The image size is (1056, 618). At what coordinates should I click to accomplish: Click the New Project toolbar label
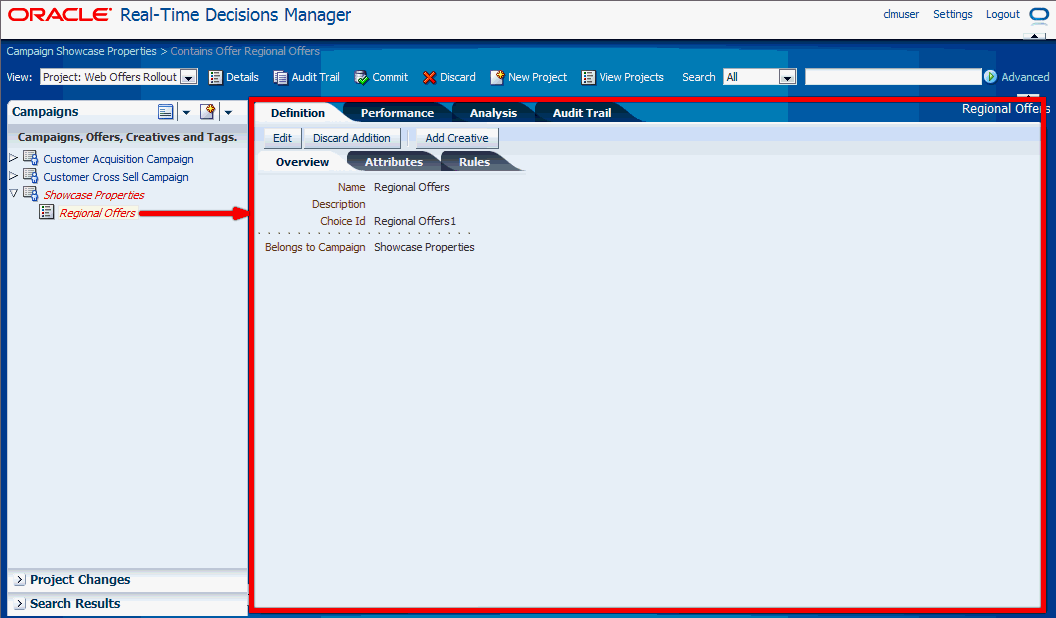point(537,77)
